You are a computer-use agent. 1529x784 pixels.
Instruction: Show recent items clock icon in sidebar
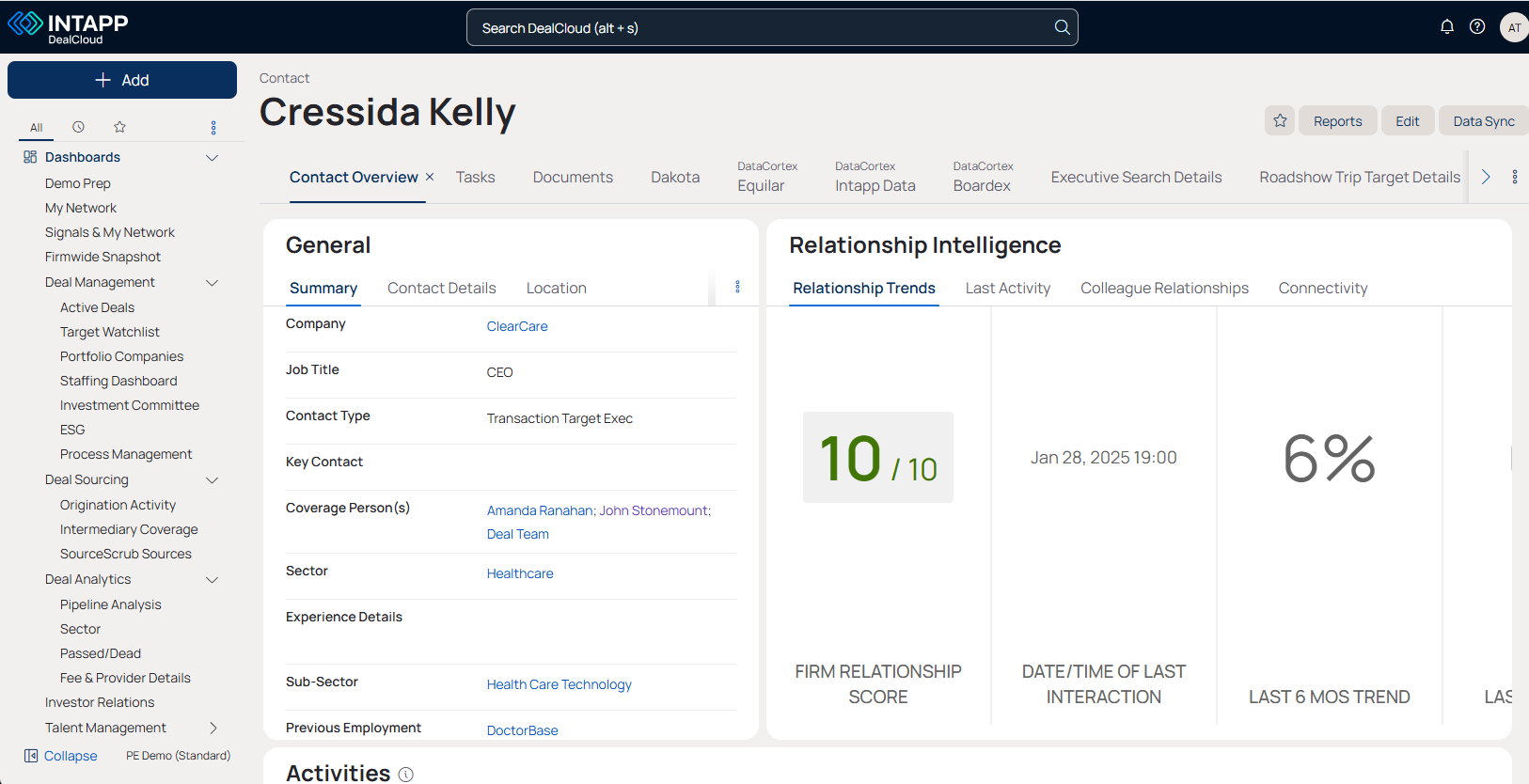[x=78, y=127]
